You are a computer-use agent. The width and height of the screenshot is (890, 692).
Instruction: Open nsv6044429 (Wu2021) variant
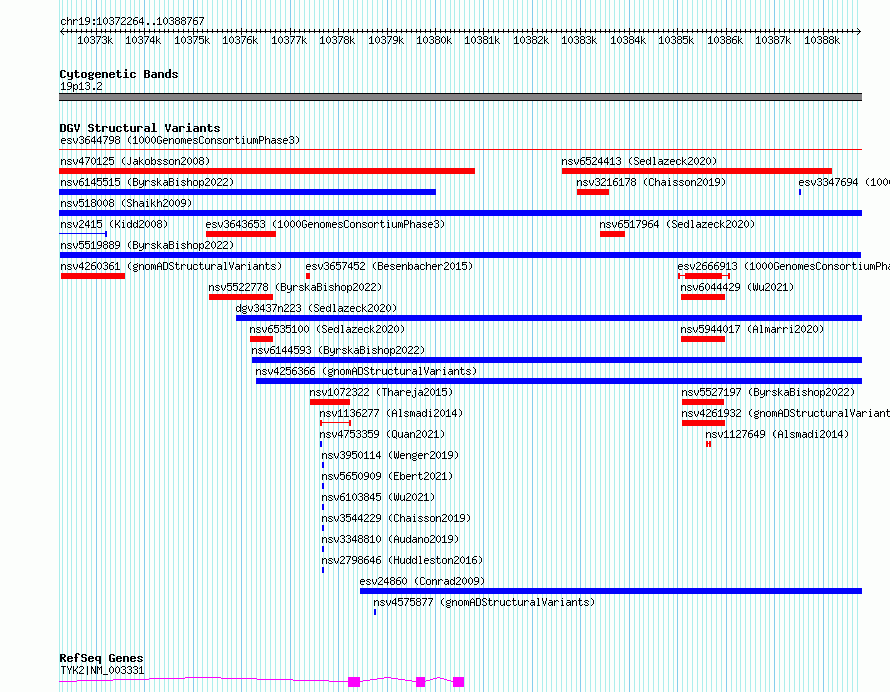click(x=737, y=287)
